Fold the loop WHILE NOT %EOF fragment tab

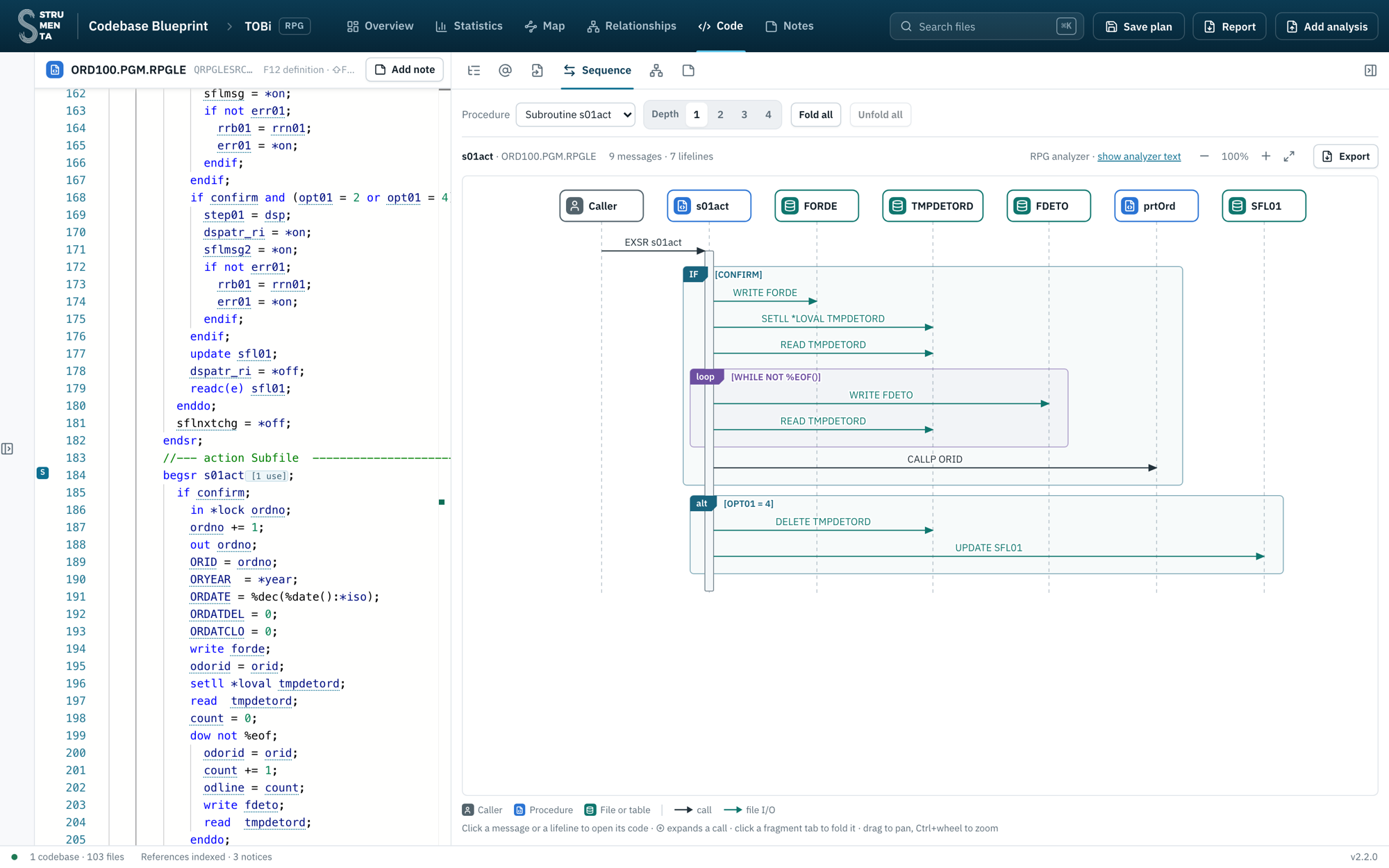coord(706,376)
